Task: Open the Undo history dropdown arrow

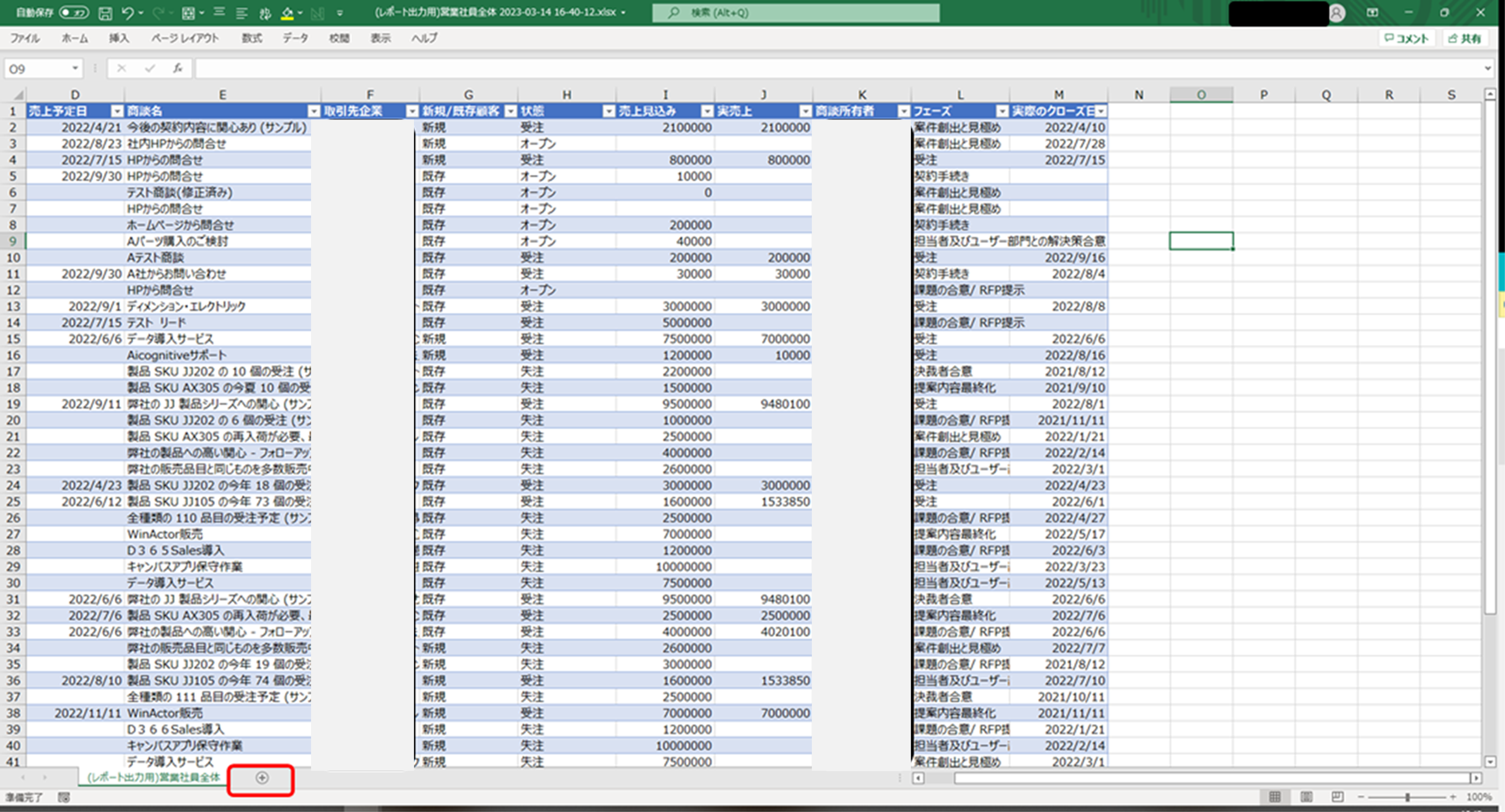Action: coord(140,13)
